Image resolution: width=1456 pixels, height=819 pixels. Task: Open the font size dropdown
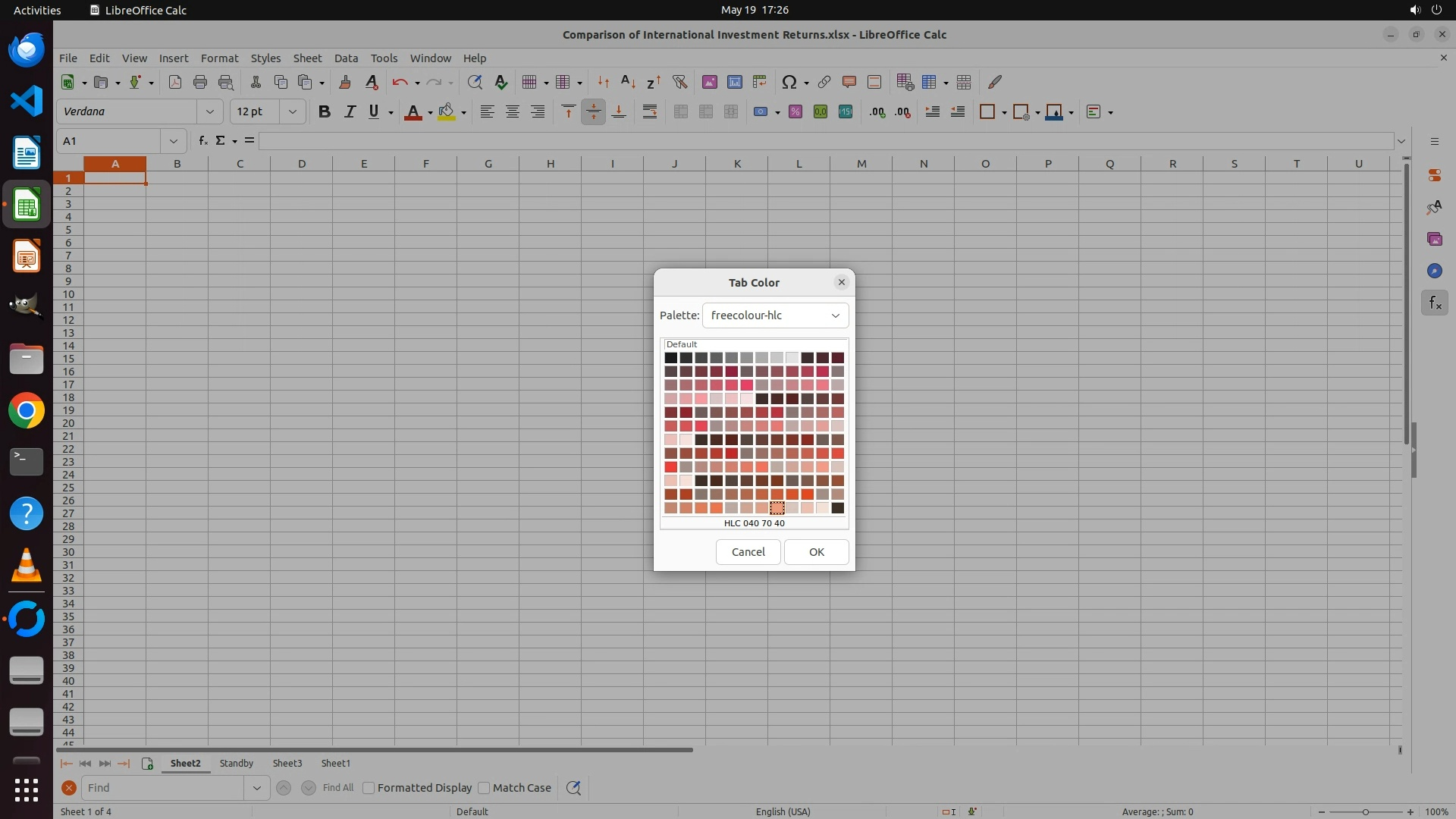(292, 111)
